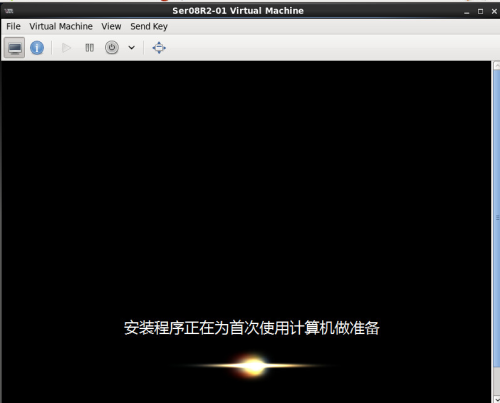Show the graphical console view

click(14, 48)
